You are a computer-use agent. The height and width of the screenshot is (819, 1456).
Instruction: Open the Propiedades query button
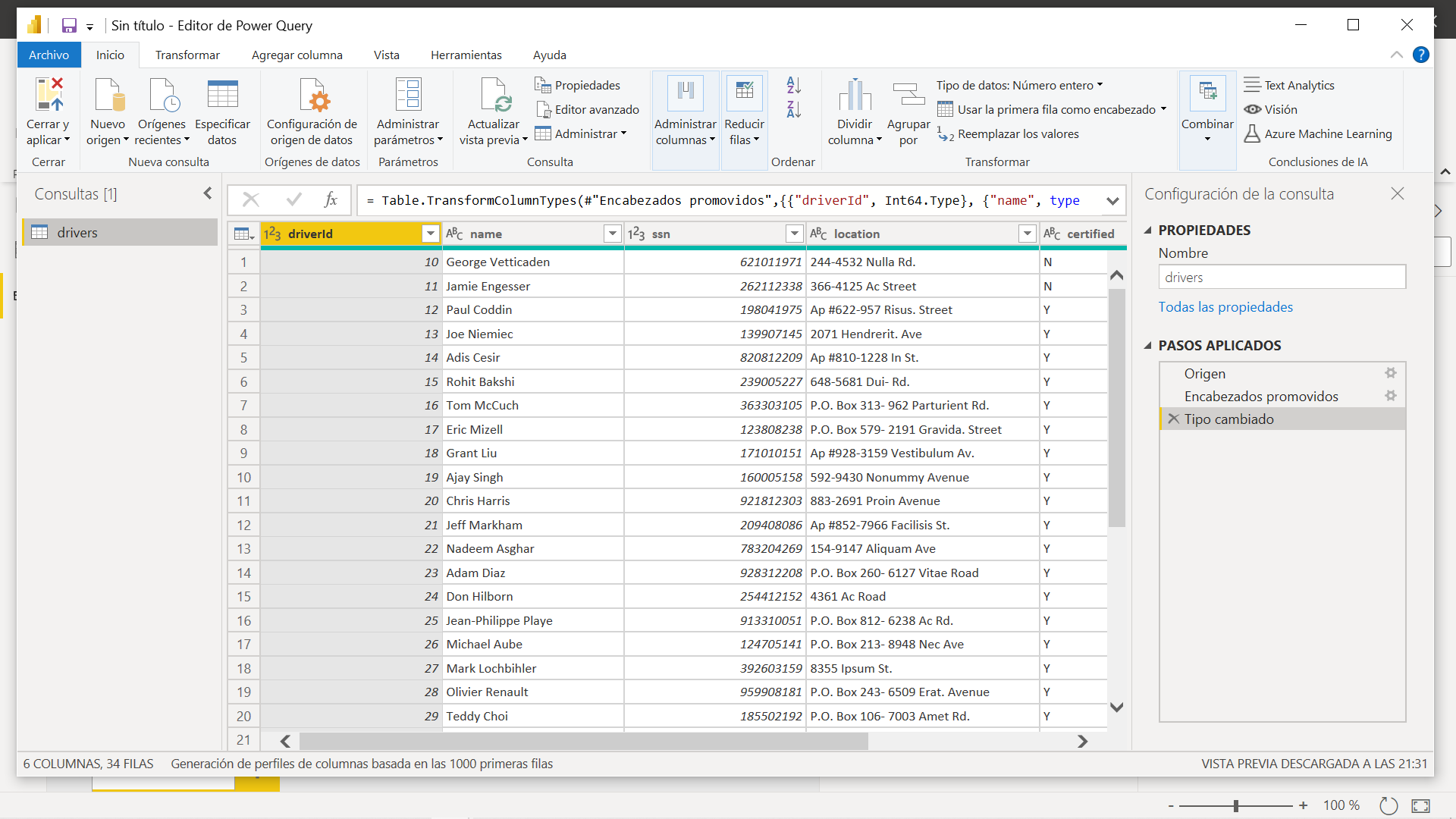pos(577,85)
